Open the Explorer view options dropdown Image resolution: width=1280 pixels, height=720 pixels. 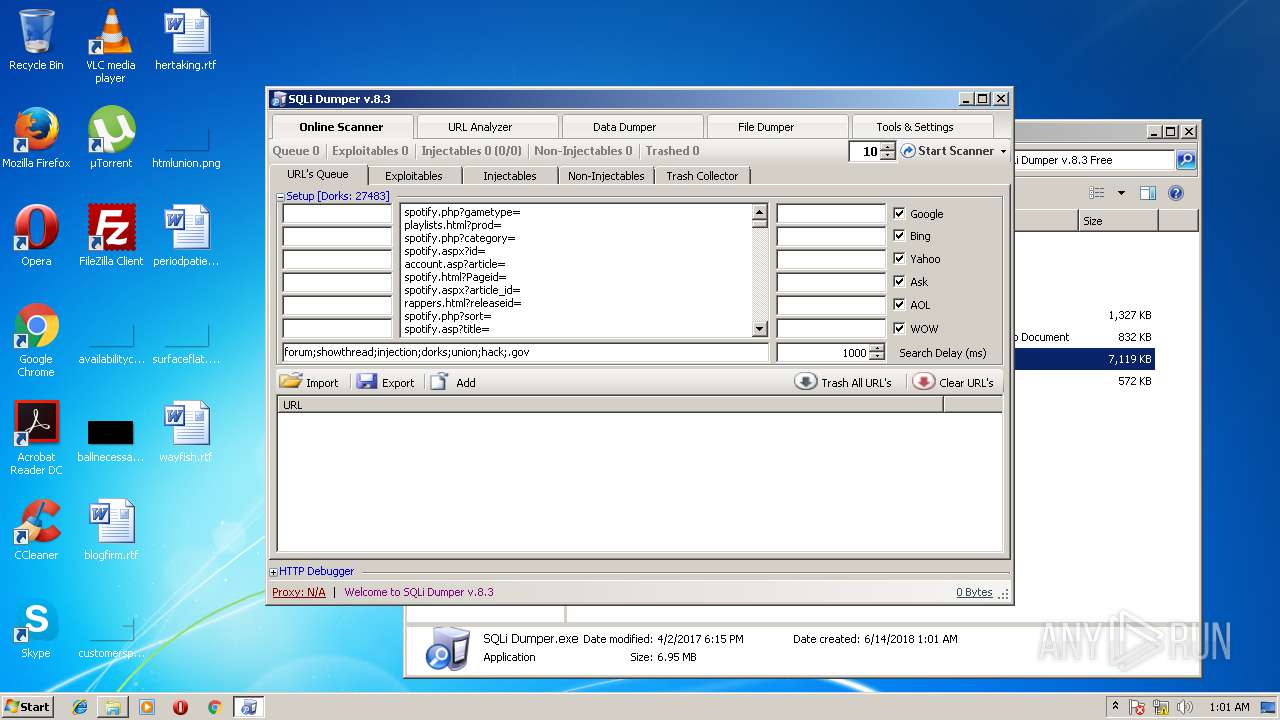pyautogui.click(x=1121, y=193)
